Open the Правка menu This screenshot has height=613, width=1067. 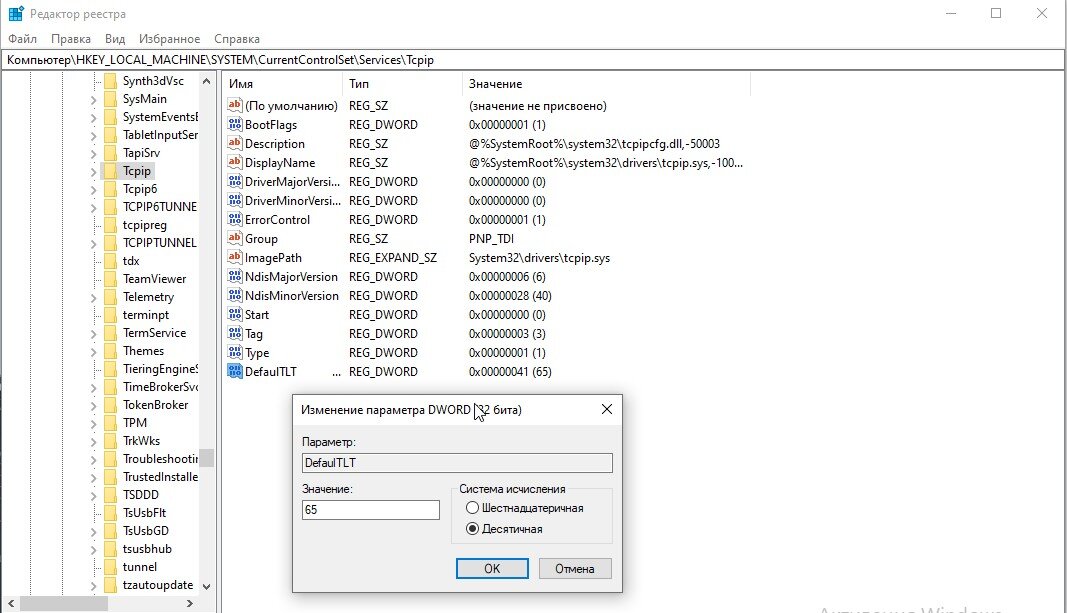71,39
